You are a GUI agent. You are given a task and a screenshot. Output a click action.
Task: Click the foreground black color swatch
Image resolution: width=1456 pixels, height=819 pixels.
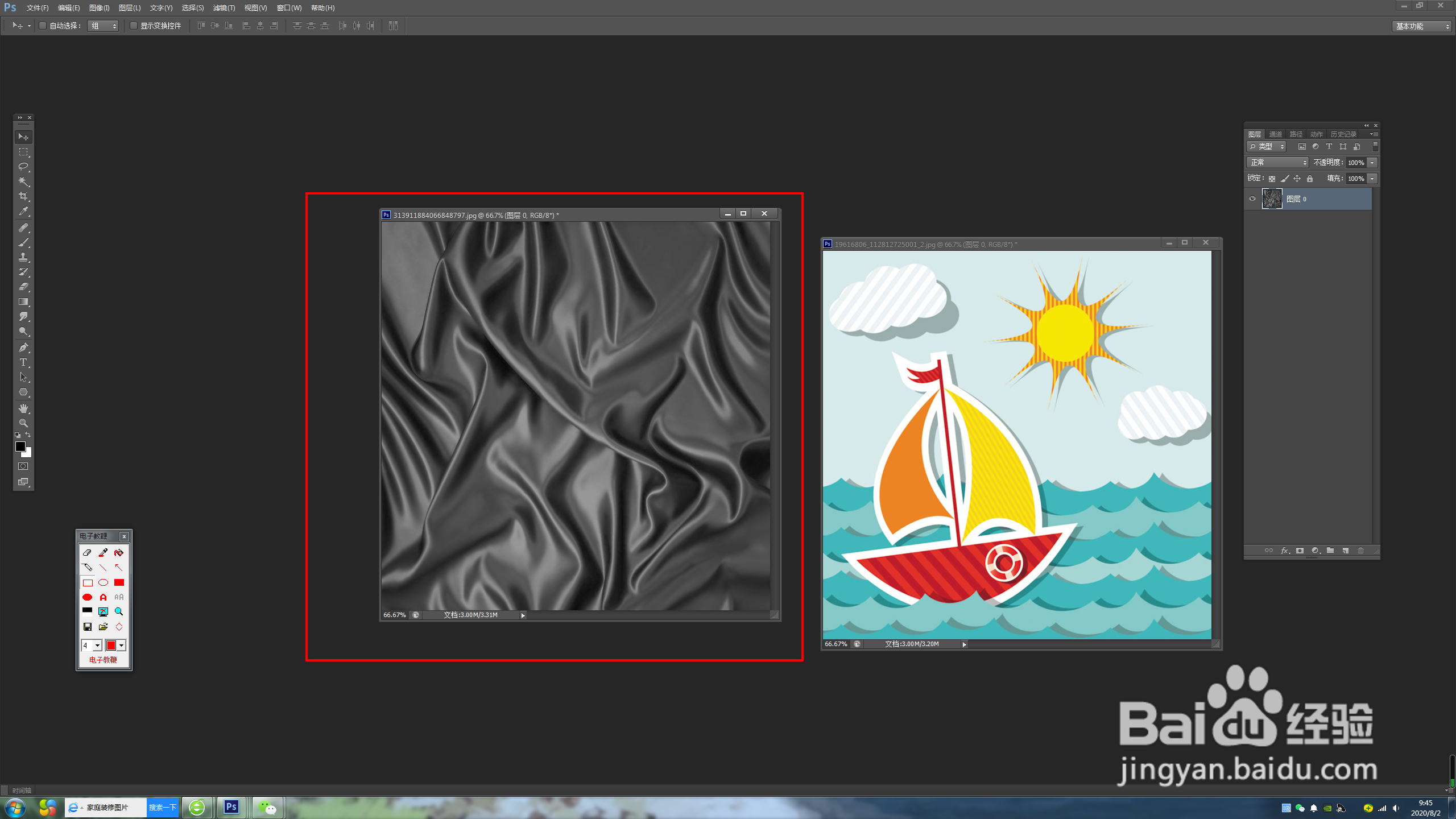20,446
